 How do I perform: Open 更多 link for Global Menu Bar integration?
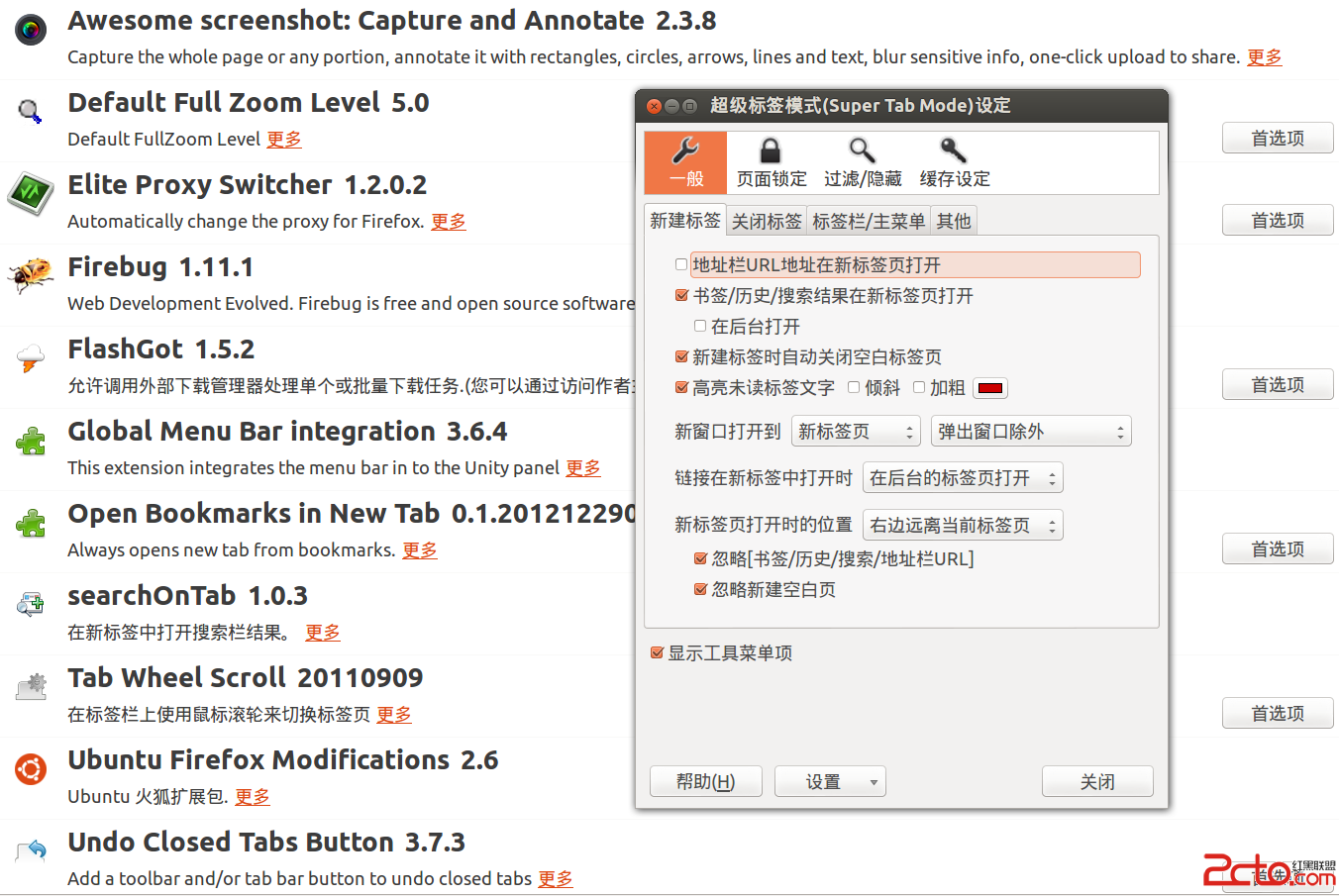[583, 467]
